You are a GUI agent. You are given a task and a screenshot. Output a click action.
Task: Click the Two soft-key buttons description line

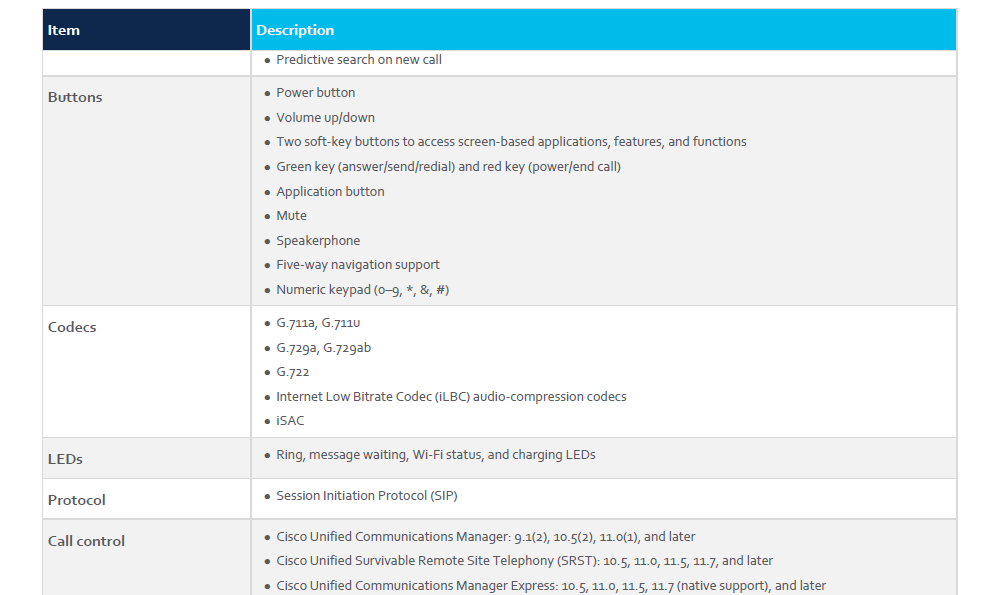[511, 142]
